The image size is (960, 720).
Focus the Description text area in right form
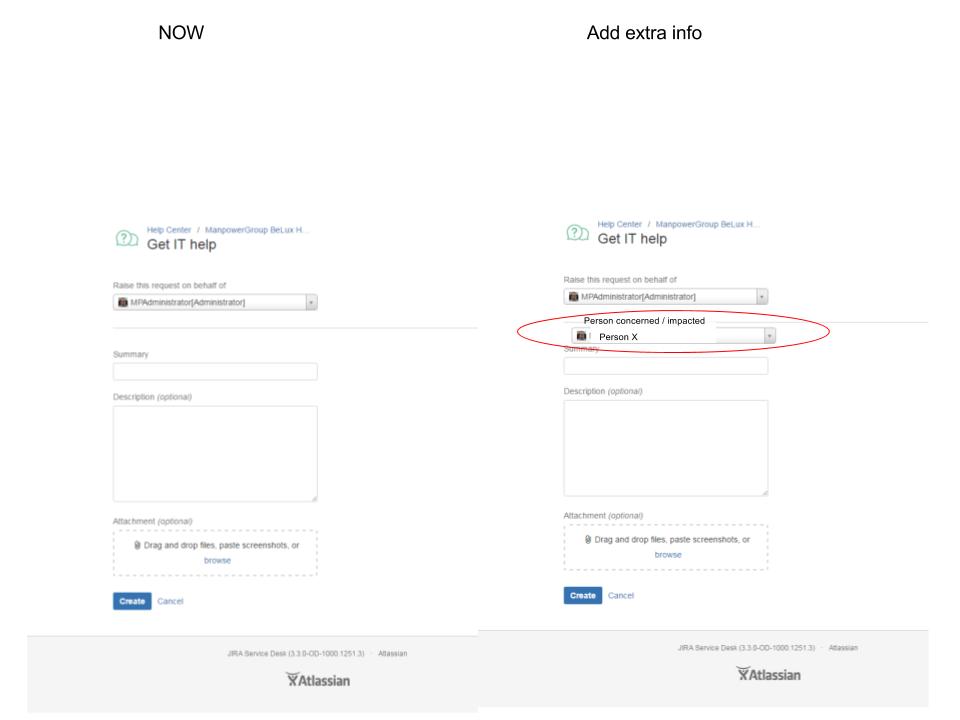(666, 448)
